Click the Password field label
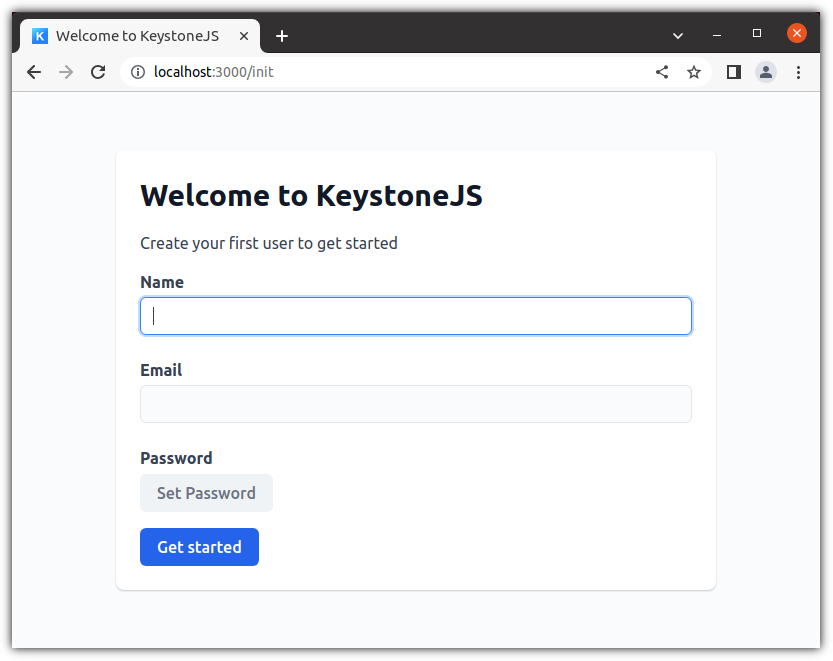The width and height of the screenshot is (833, 661). pos(176,458)
